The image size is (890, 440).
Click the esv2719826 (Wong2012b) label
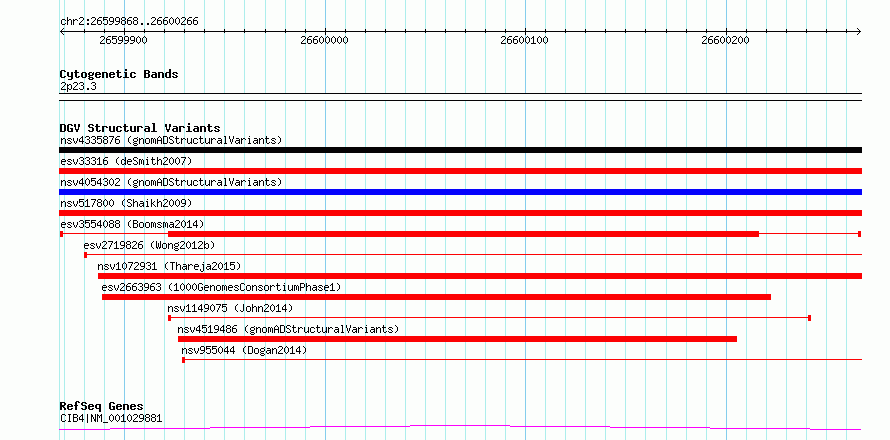(149, 245)
